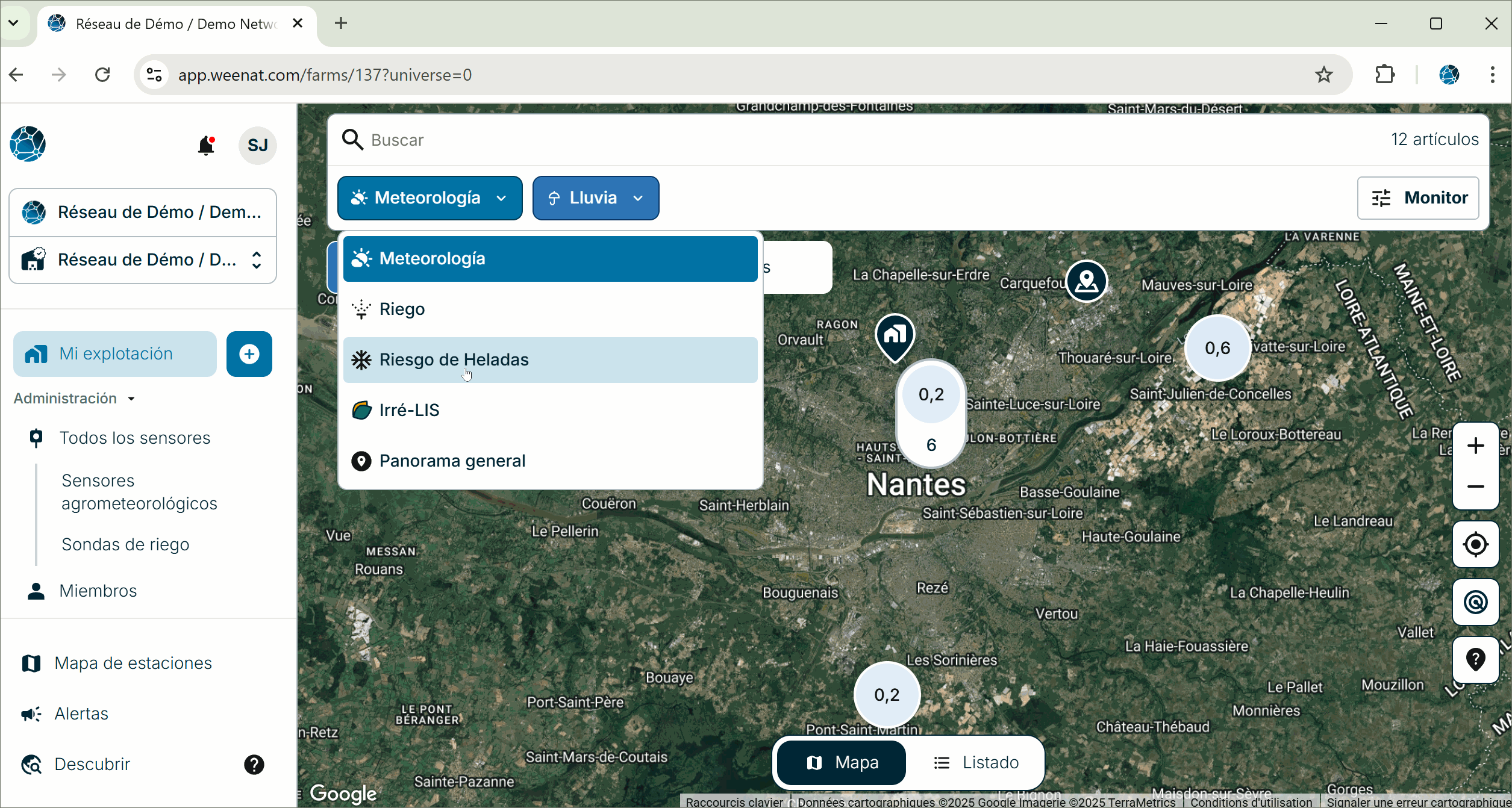Click the search magnifier icon

coord(352,140)
